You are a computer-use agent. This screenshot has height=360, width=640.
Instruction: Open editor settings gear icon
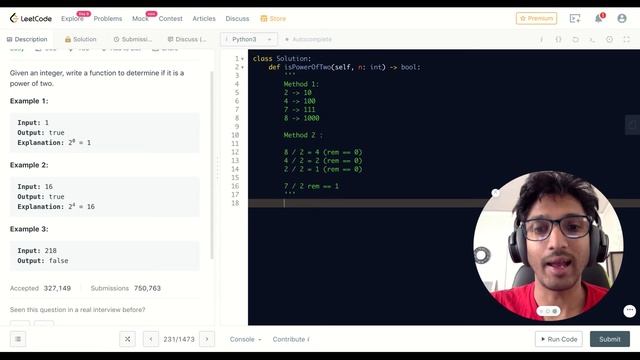click(609, 39)
